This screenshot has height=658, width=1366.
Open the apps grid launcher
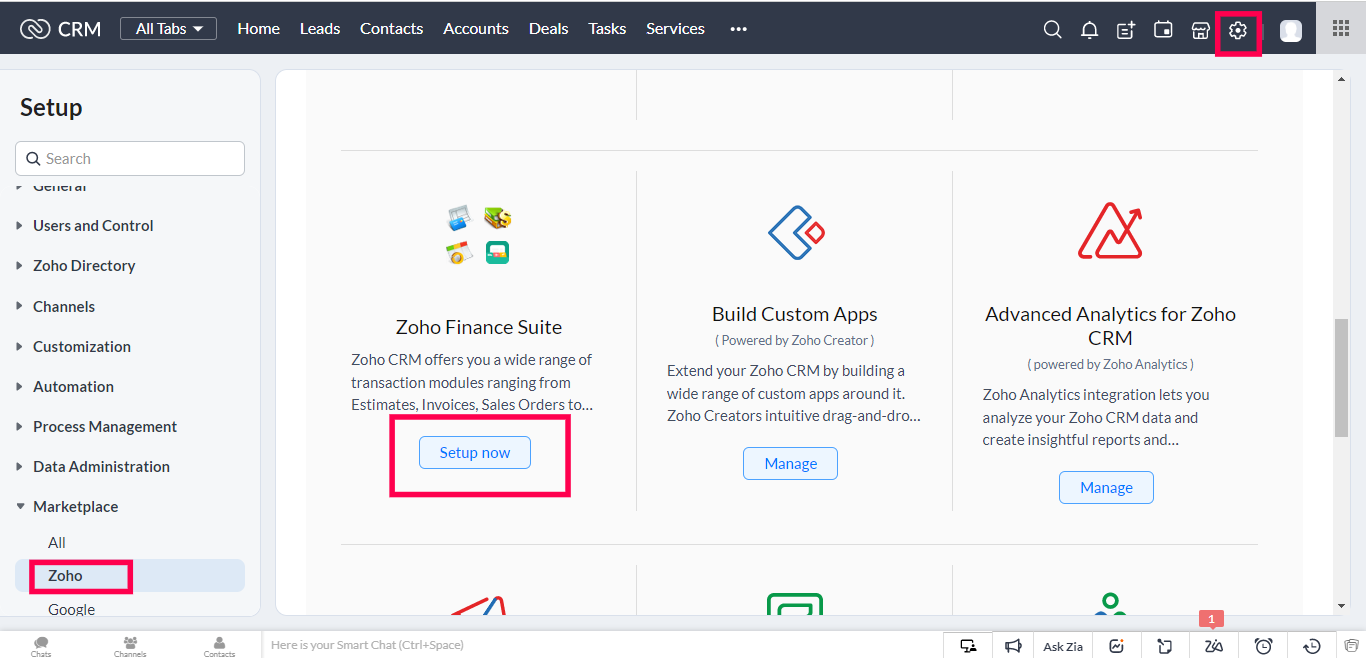coord(1341,28)
